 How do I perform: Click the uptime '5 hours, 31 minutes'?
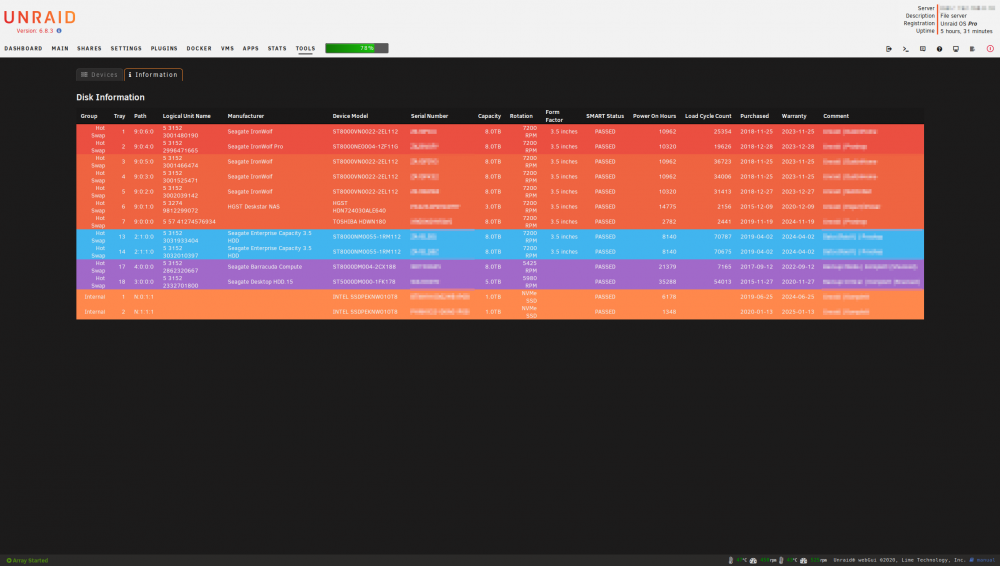966,31
